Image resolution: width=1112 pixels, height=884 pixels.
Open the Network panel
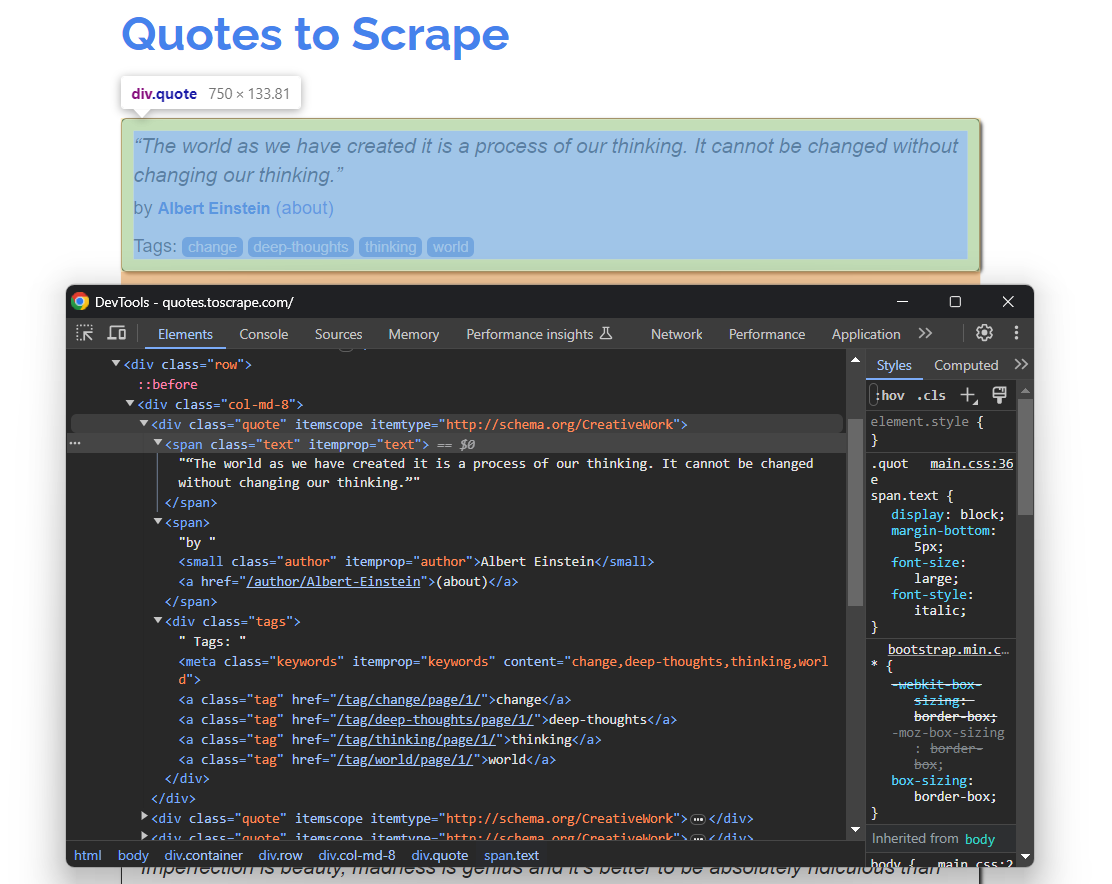[676, 333]
